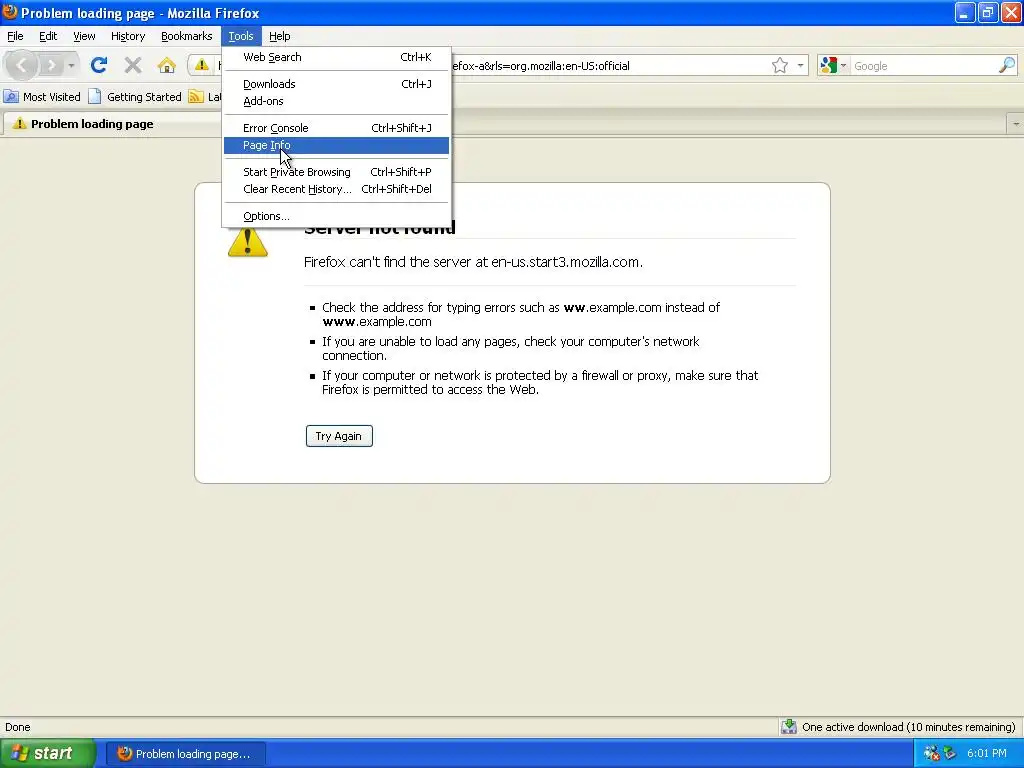
Task: Select Add-ons in the Tools menu
Action: tap(336, 101)
